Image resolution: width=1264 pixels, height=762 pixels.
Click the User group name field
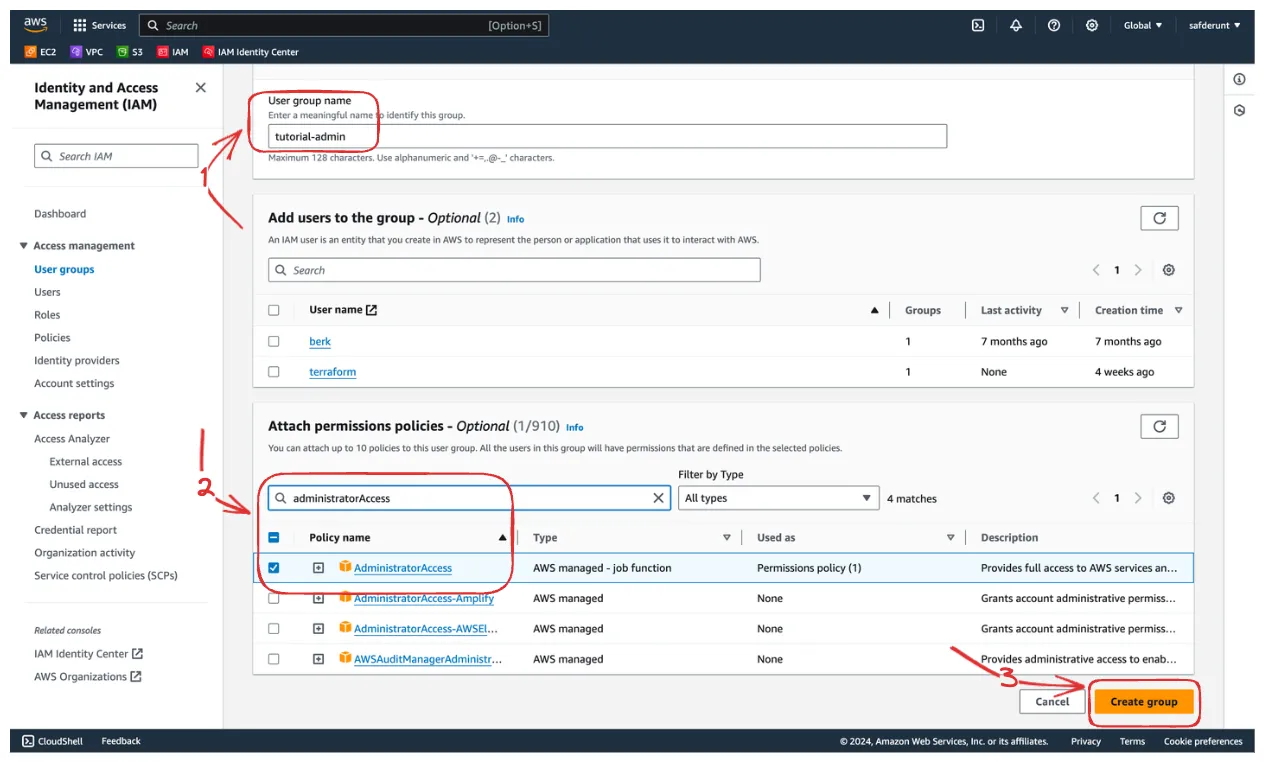(607, 136)
